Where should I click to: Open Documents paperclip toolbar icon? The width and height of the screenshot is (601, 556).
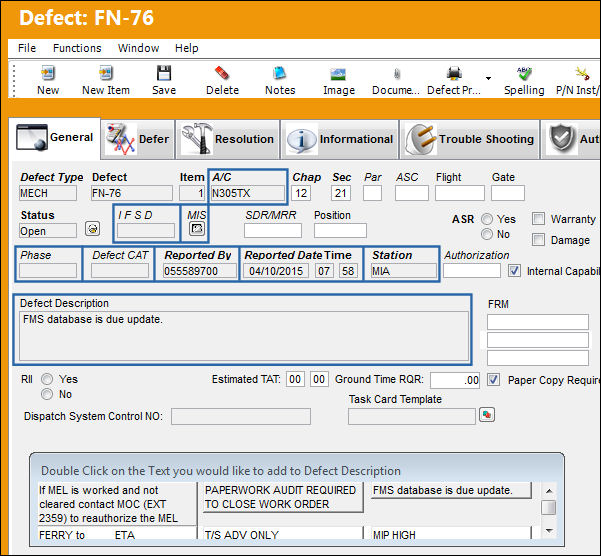pyautogui.click(x=397, y=73)
